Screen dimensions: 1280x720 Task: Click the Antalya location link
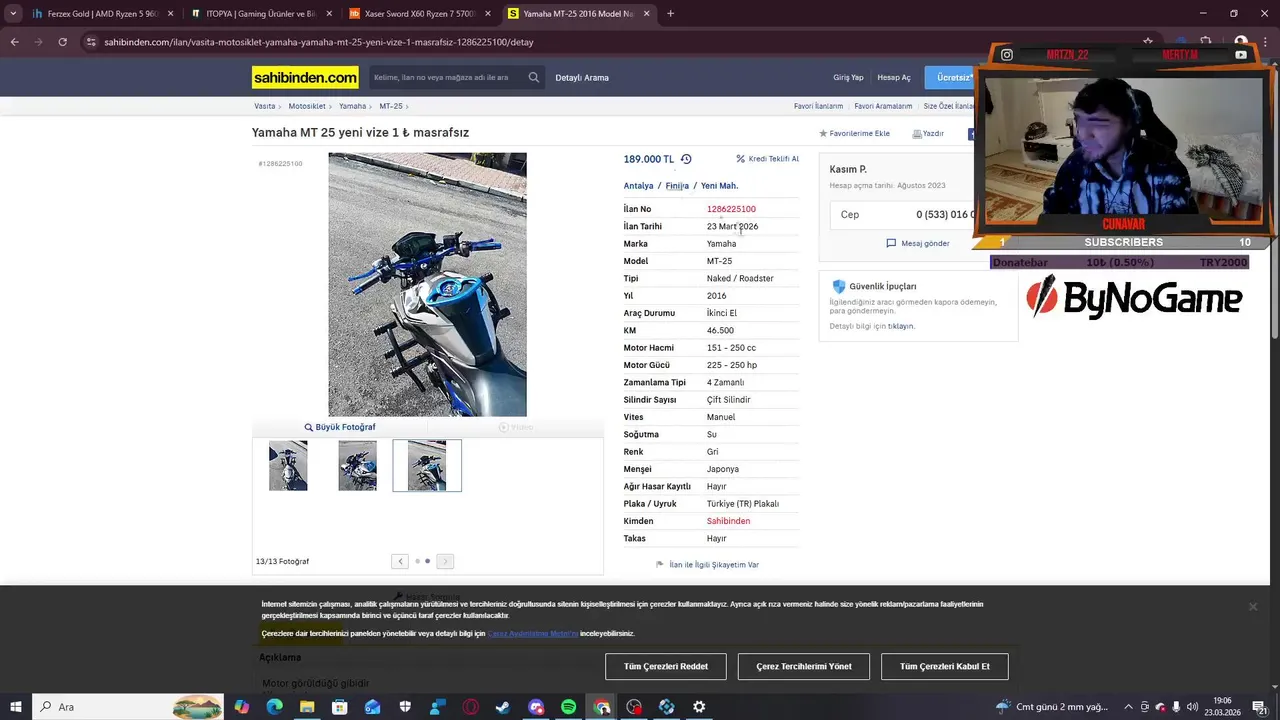coord(638,186)
